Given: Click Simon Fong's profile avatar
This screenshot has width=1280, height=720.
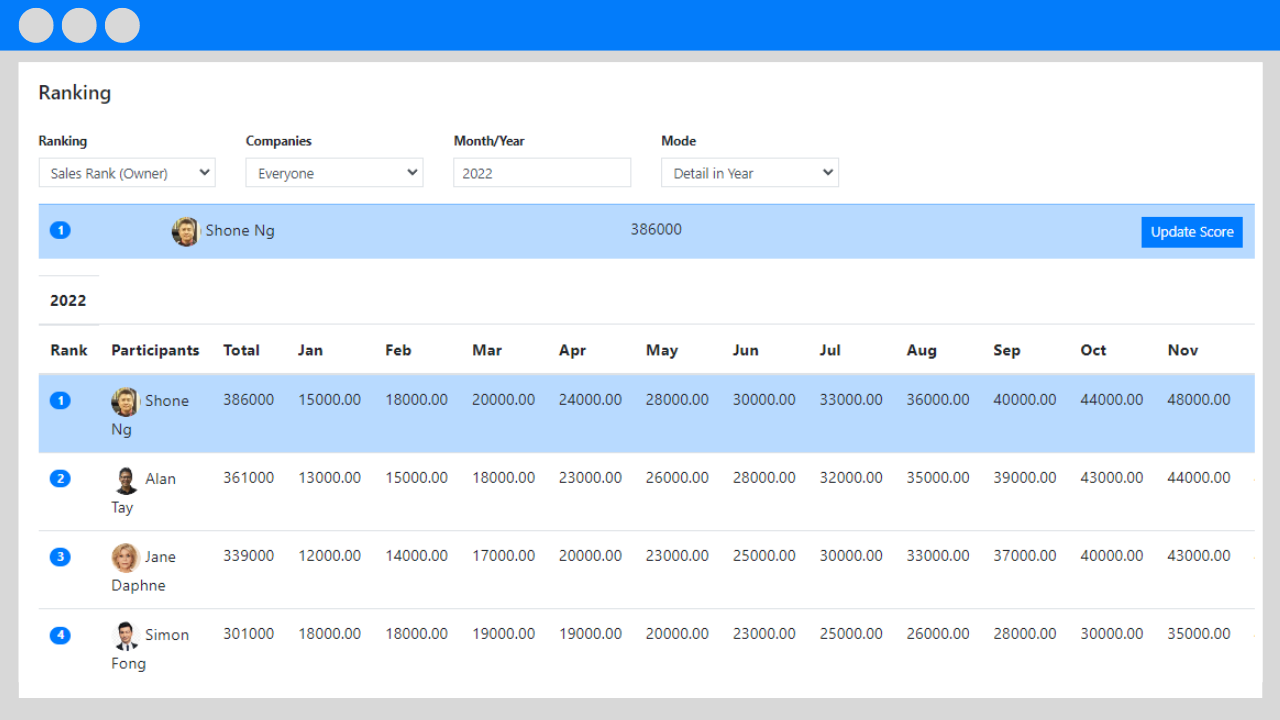Looking at the screenshot, I should (125, 636).
